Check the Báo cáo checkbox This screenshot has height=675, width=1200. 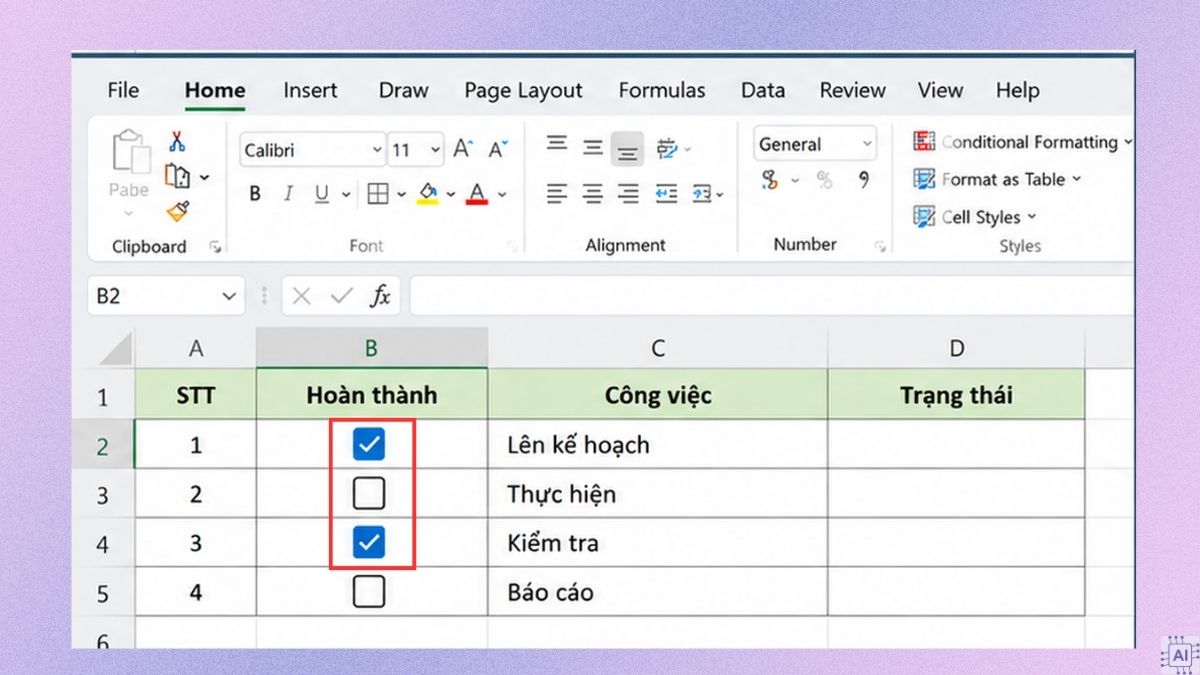(x=369, y=592)
